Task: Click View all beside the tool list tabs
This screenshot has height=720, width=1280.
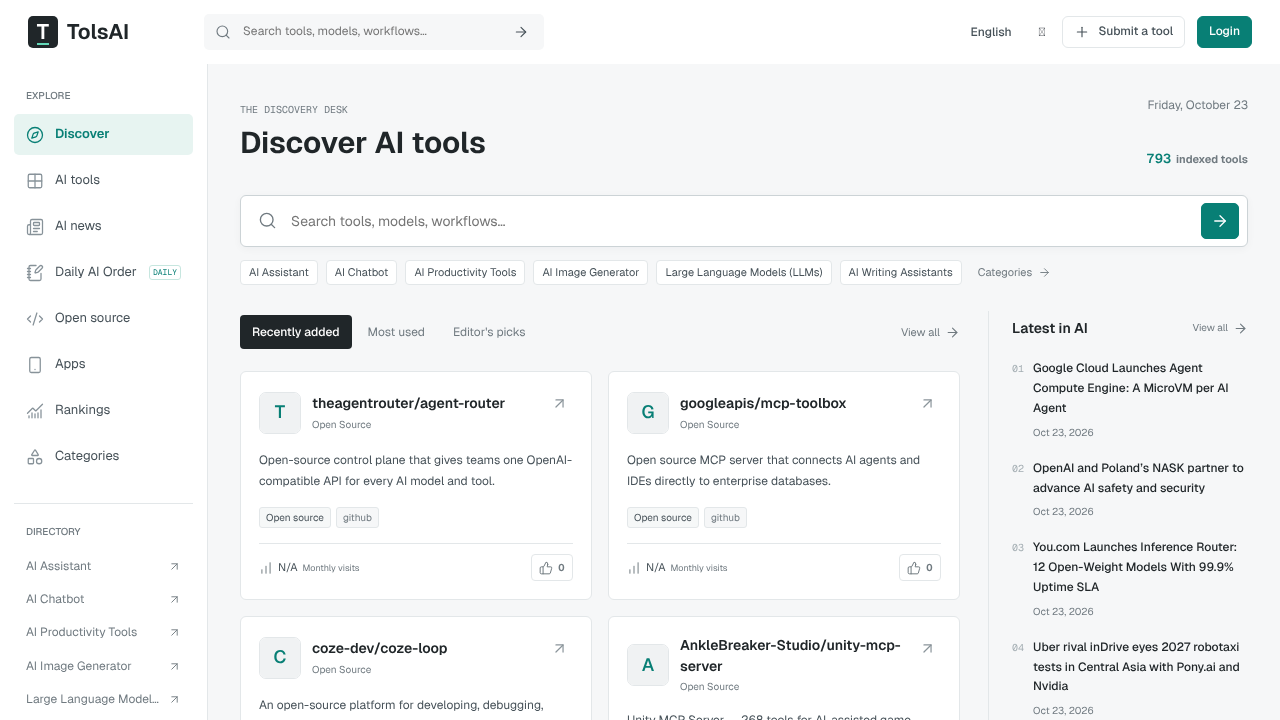Action: pyautogui.click(x=930, y=332)
